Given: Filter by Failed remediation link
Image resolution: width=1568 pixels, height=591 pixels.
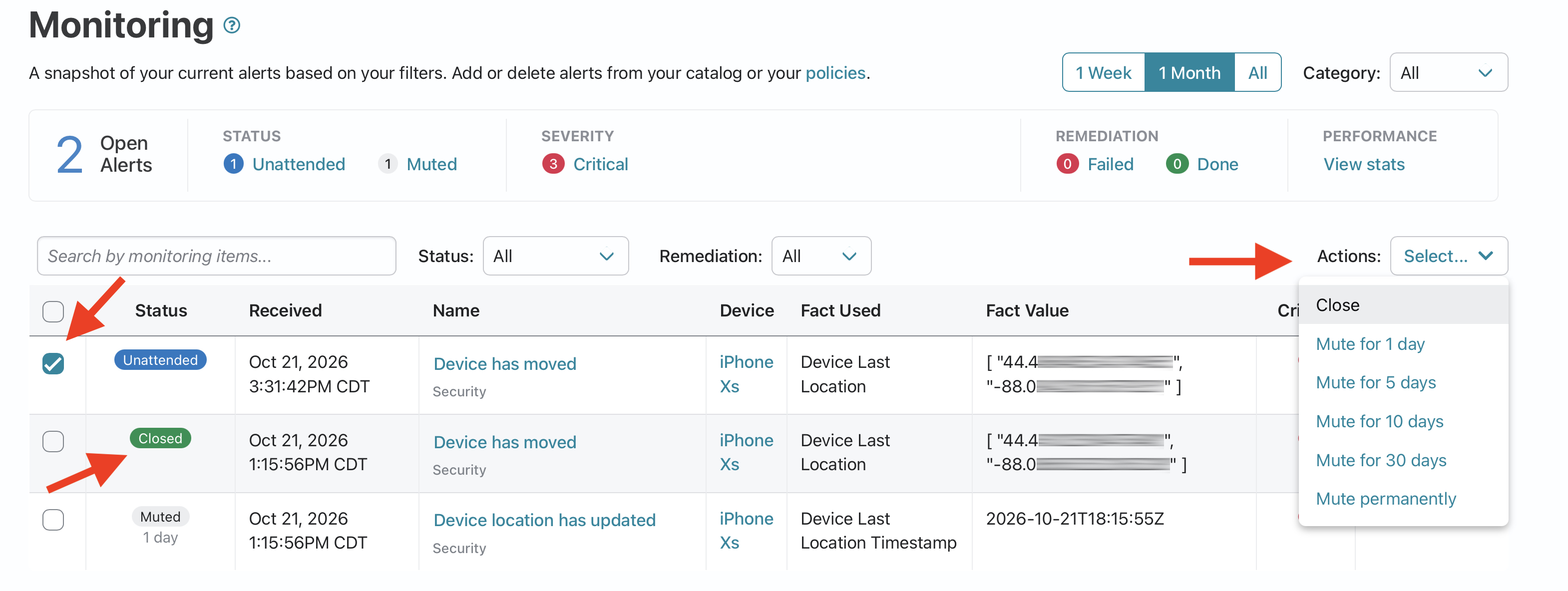Looking at the screenshot, I should coord(1110,164).
